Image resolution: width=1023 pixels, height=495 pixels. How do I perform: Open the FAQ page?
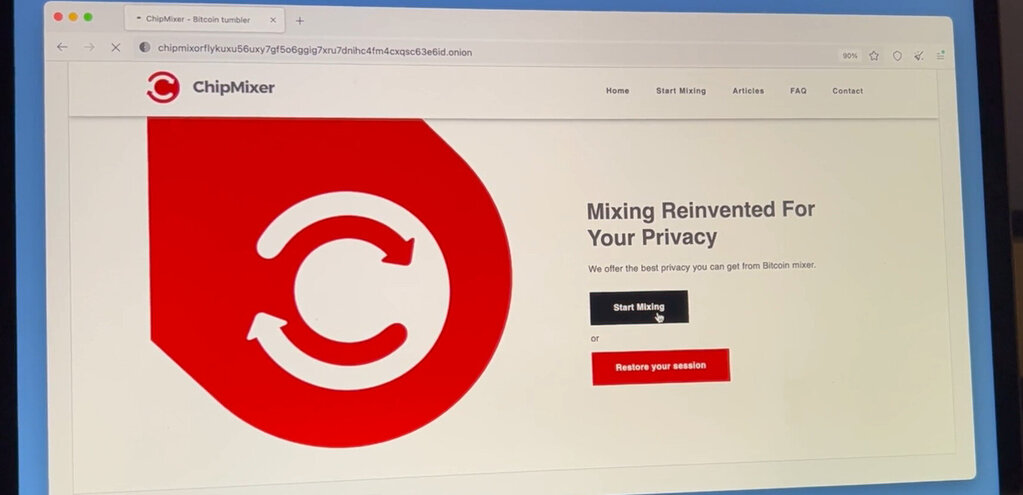(798, 91)
